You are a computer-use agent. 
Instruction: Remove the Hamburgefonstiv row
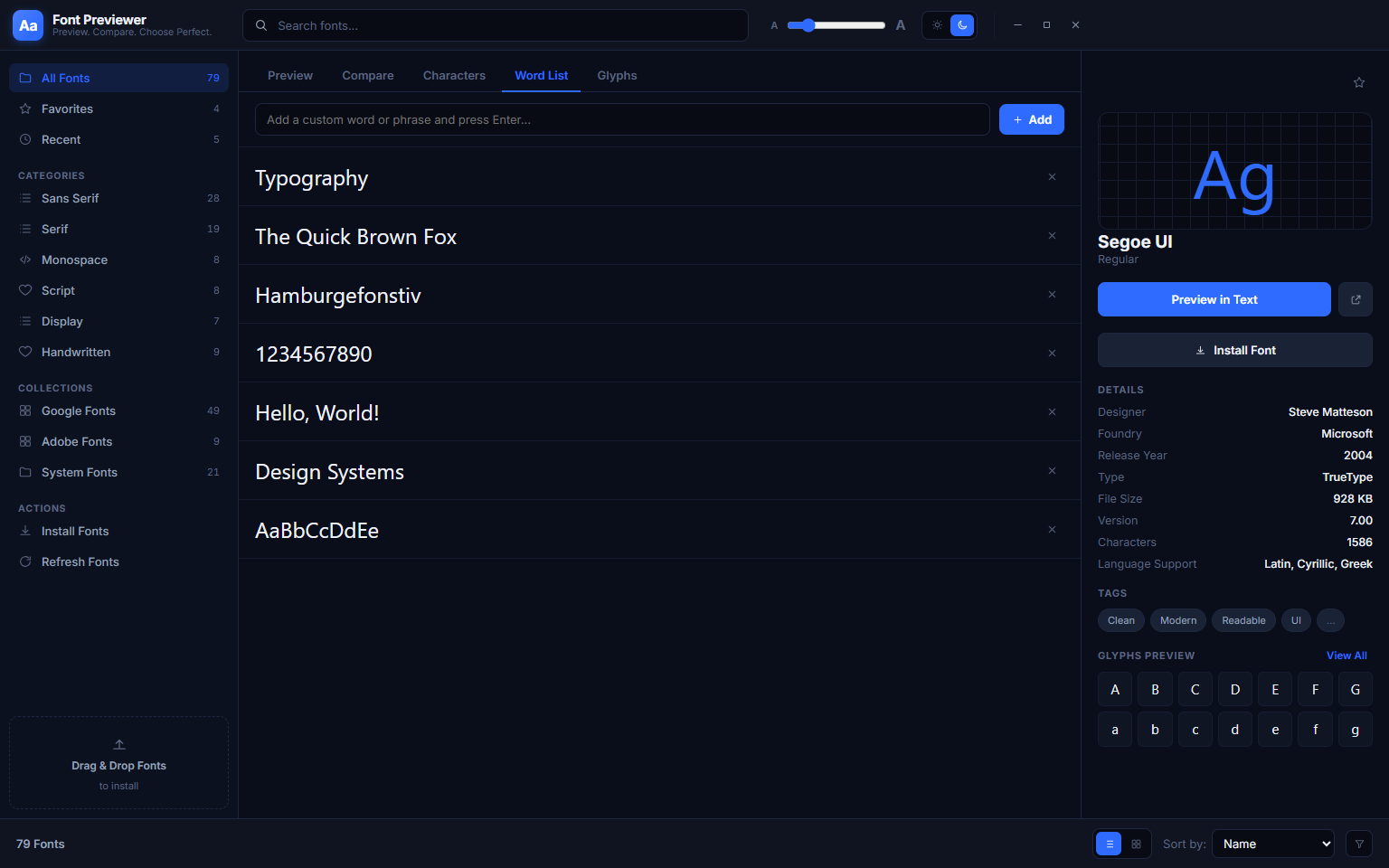click(x=1052, y=295)
